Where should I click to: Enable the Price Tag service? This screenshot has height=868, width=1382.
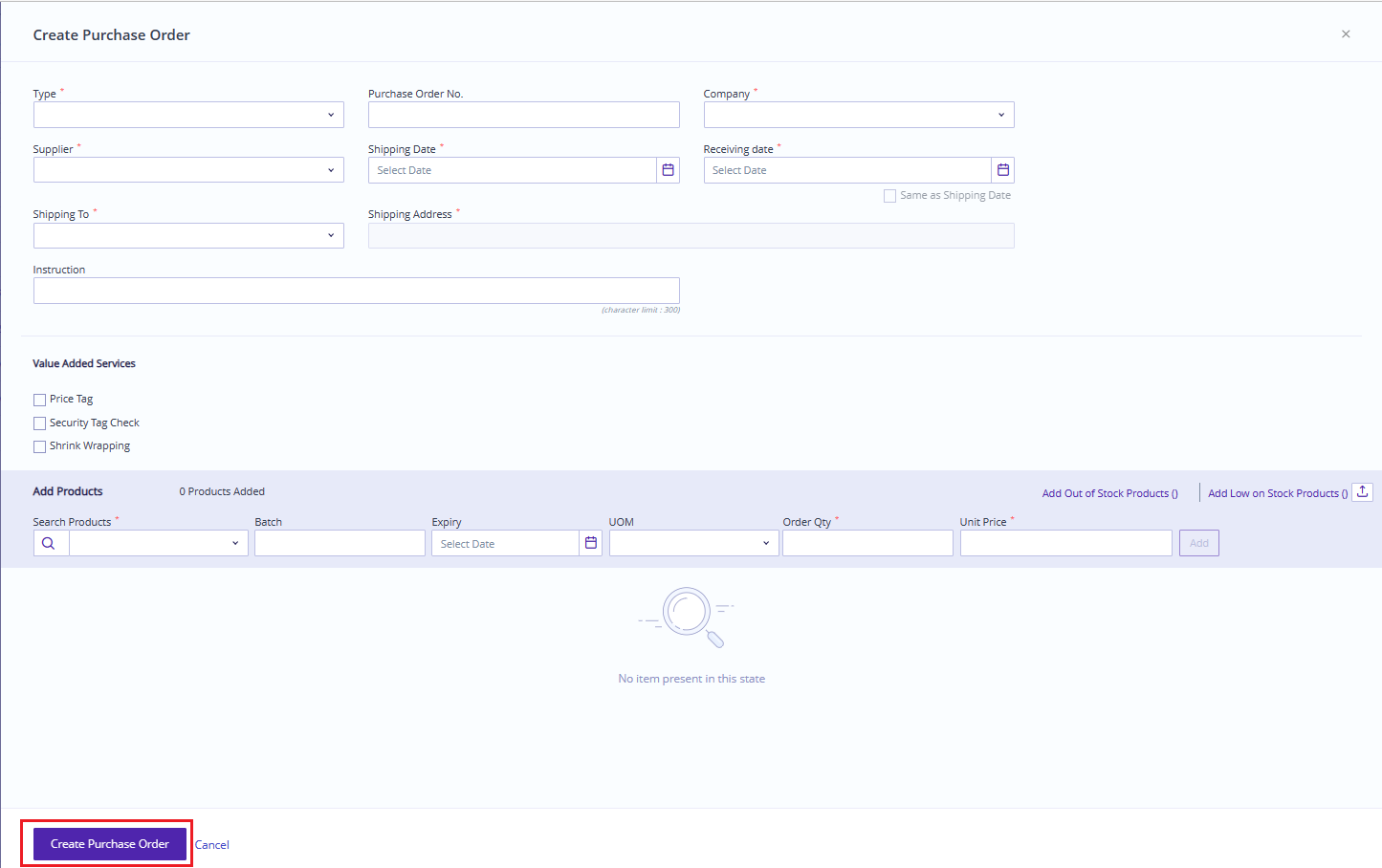pos(39,399)
